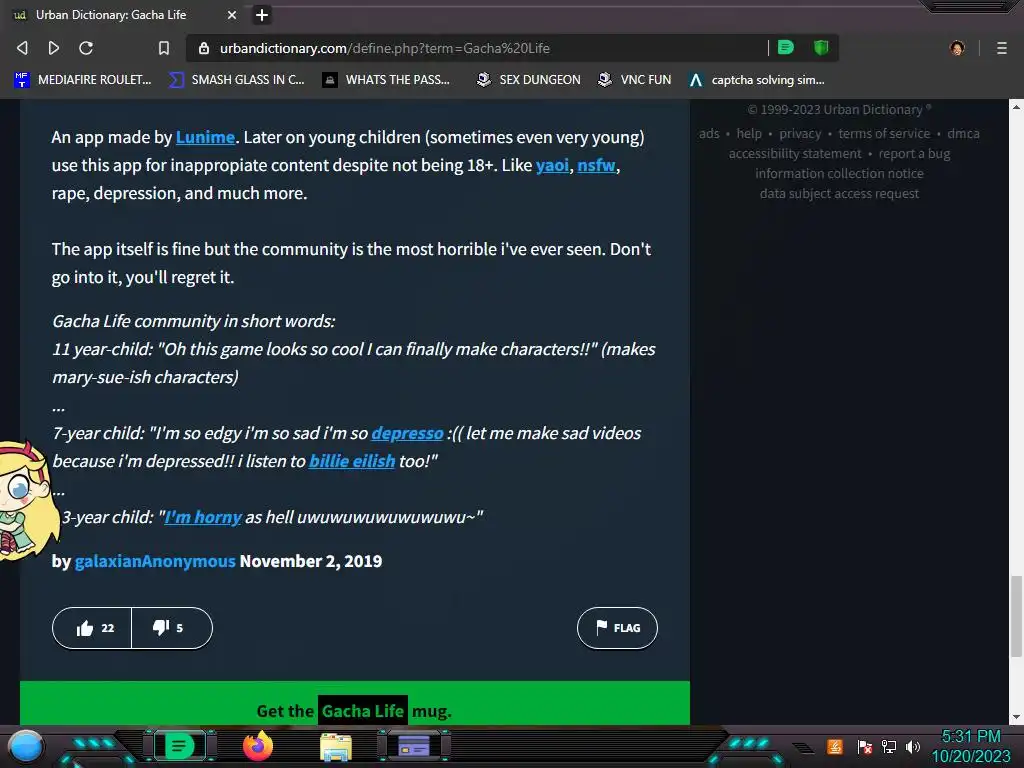
Task: Follow the nsfw link
Action: [x=596, y=165]
